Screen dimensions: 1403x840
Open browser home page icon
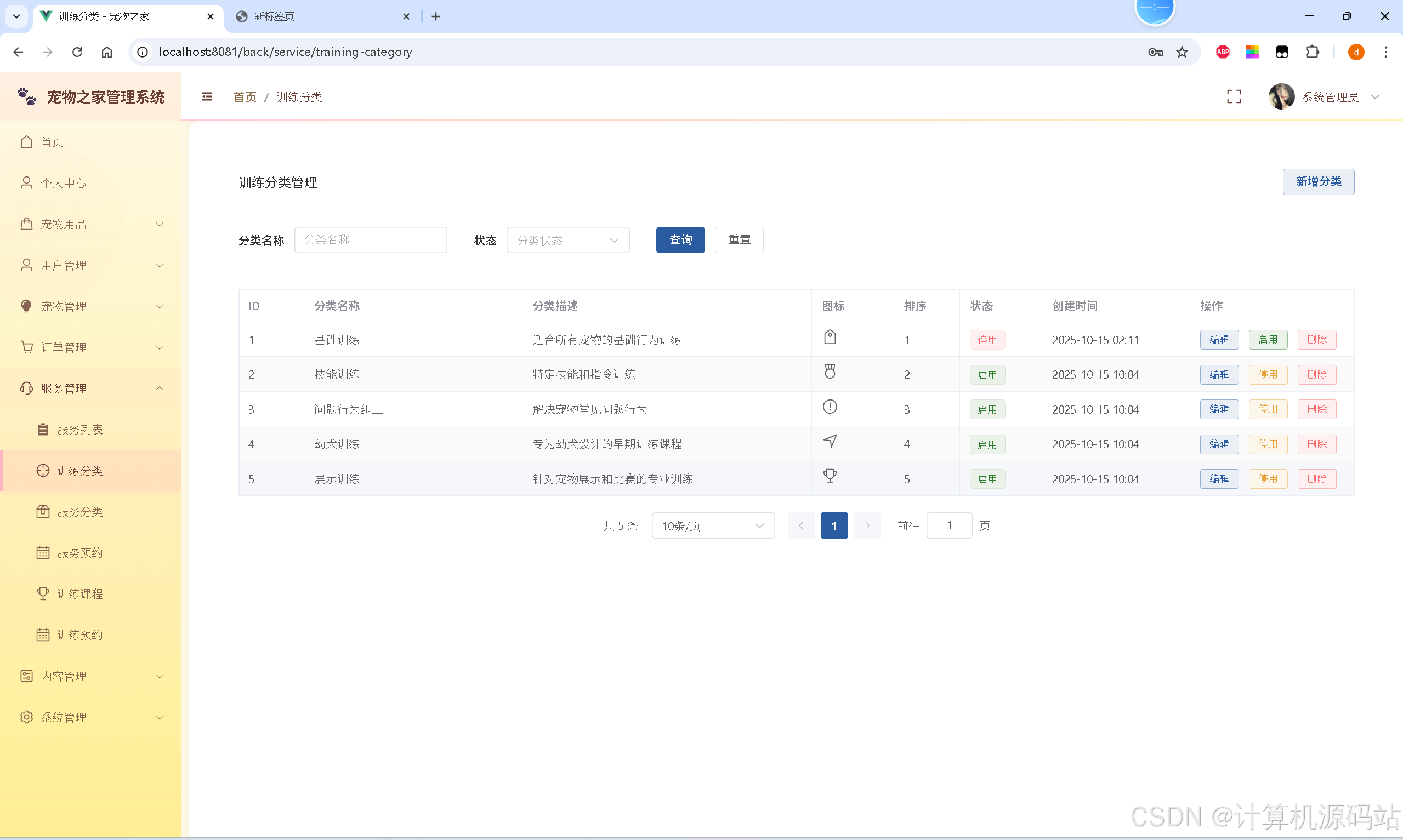pos(106,52)
